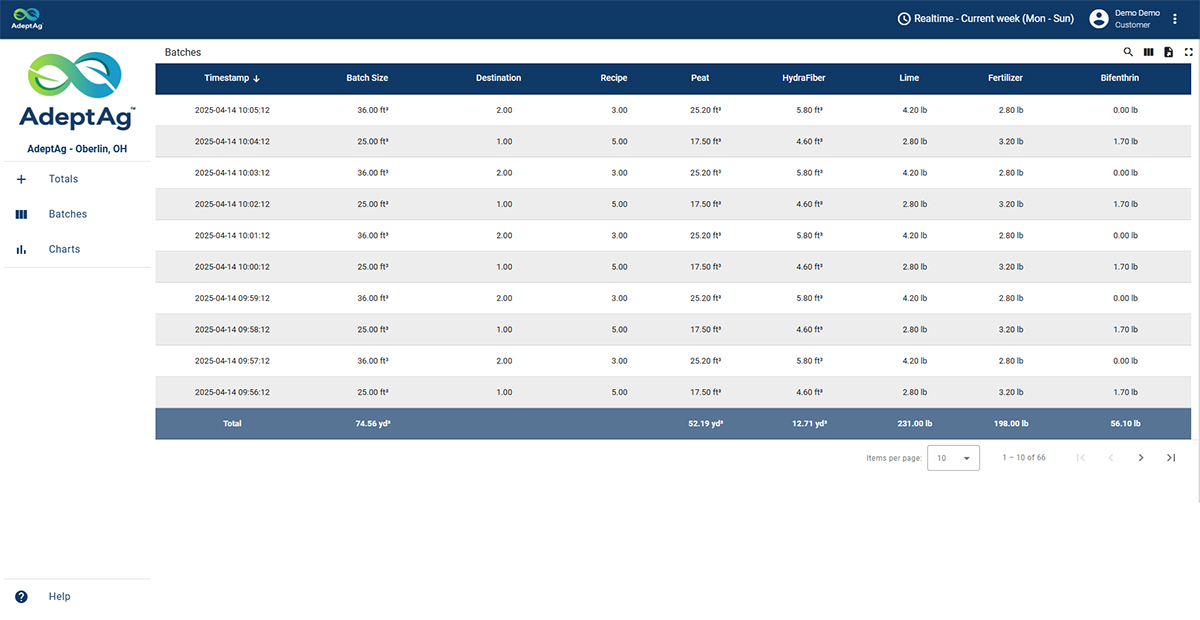Viewport: 1200px width, 620px height.
Task: Jump to the last page of batches
Action: pyautogui.click(x=1171, y=458)
